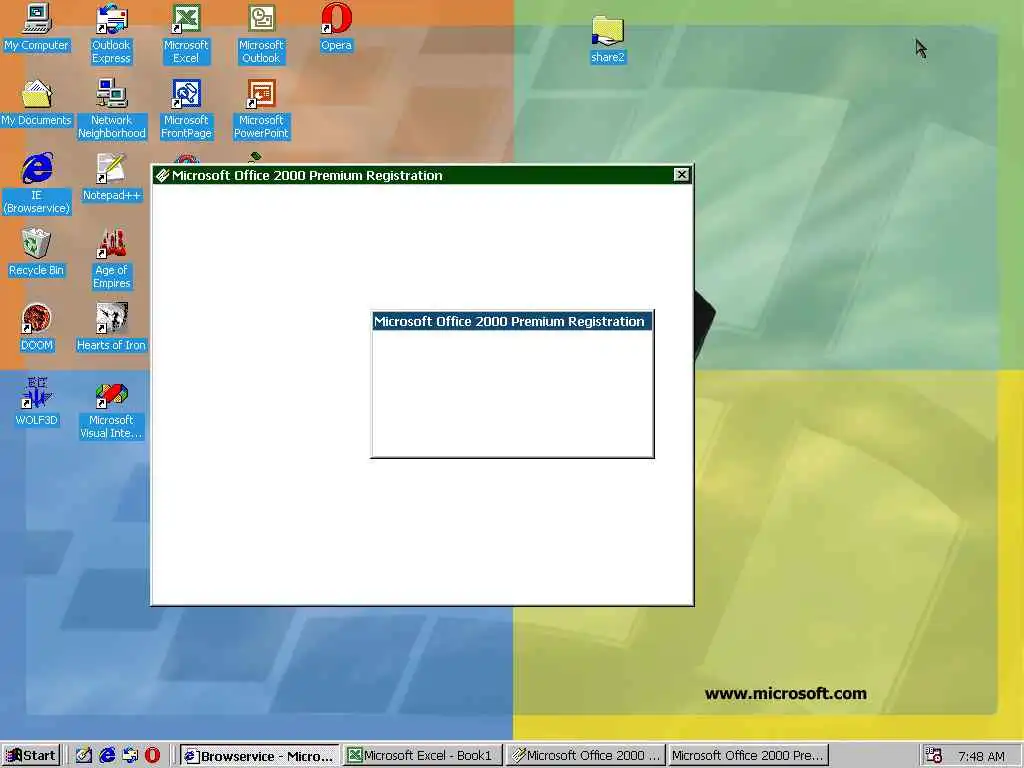
Task: Select the Microsoft Outlook desktop icon
Action: [261, 34]
